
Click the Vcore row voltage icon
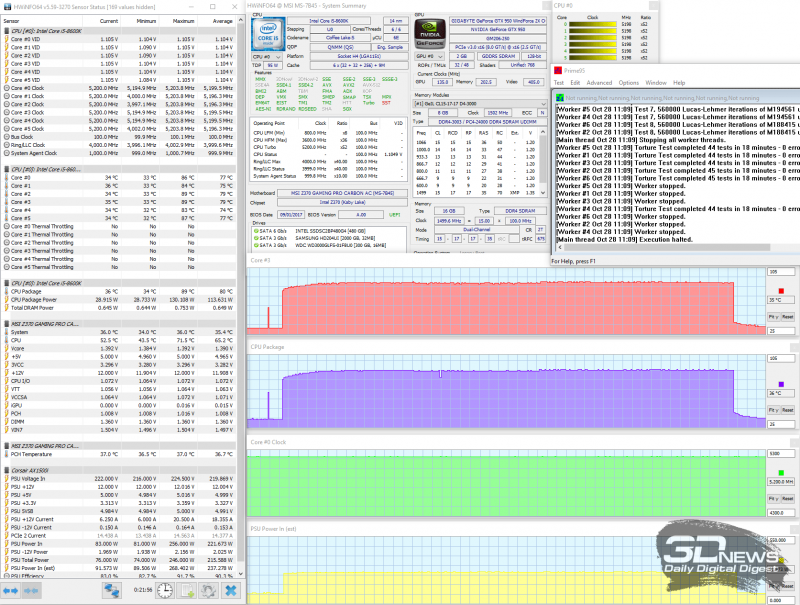(7, 348)
